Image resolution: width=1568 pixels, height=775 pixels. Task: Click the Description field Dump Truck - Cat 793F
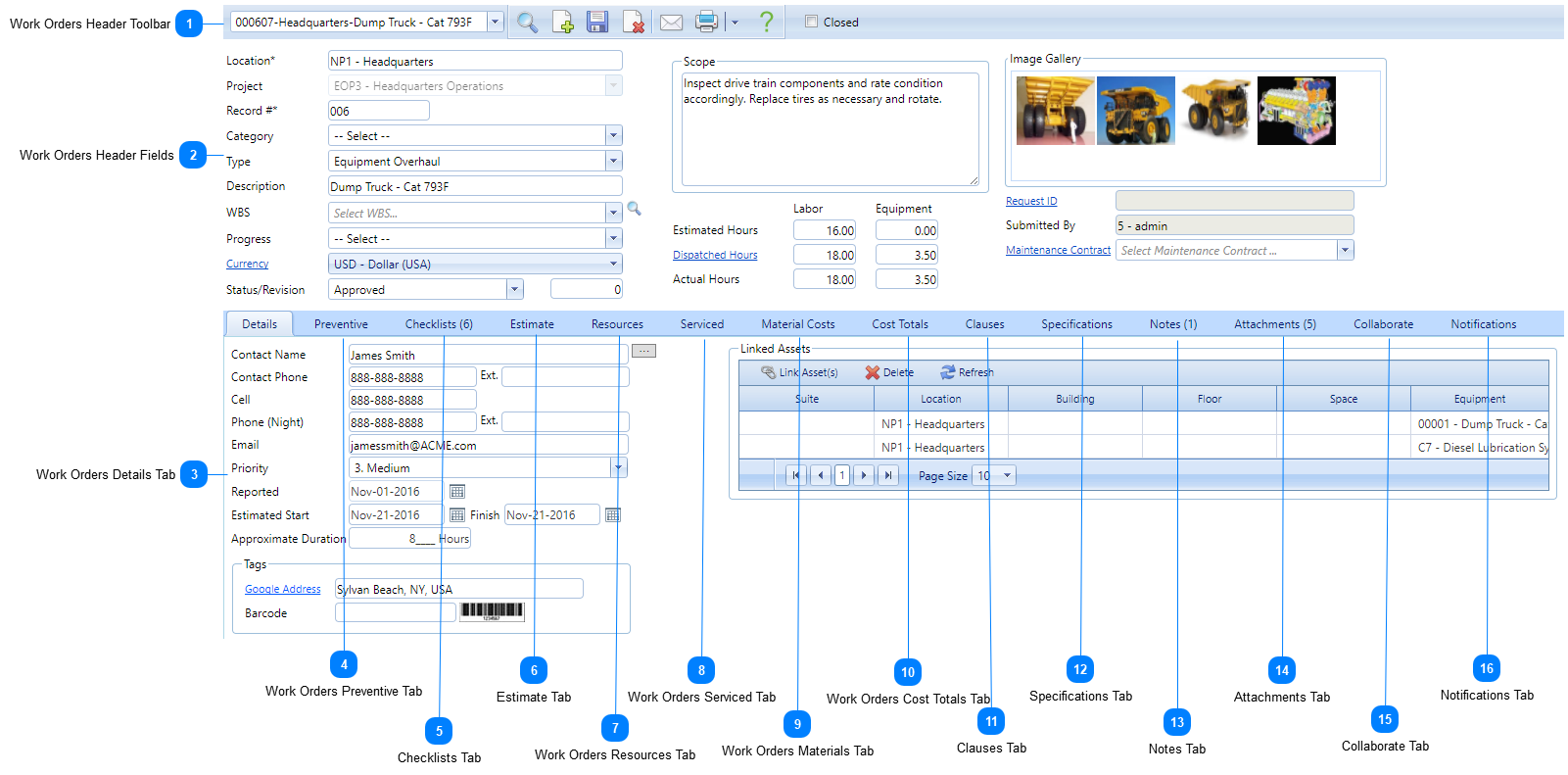point(475,186)
